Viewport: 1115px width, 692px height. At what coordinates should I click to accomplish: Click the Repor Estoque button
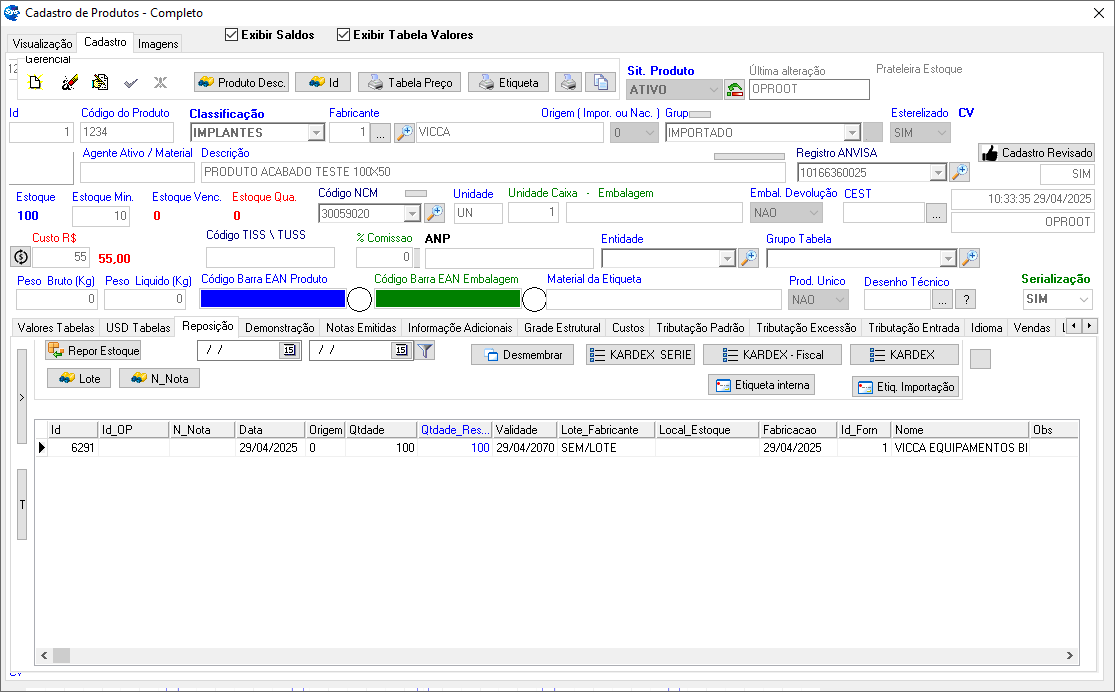tap(93, 350)
